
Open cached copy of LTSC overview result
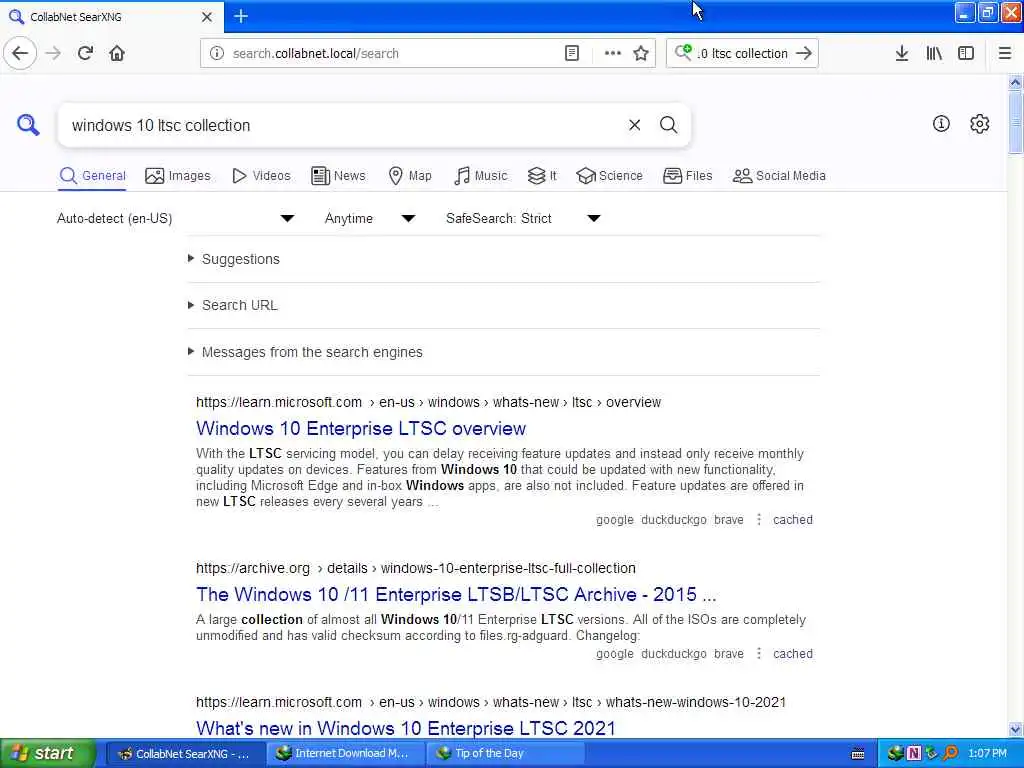tap(793, 520)
